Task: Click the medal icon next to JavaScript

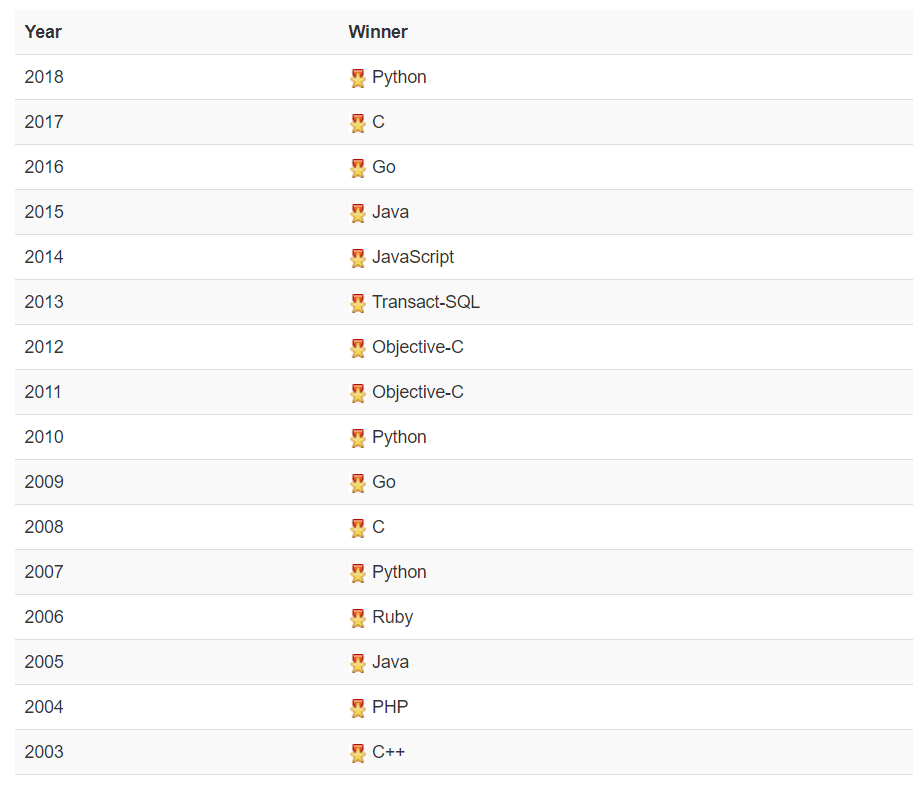Action: coord(358,258)
